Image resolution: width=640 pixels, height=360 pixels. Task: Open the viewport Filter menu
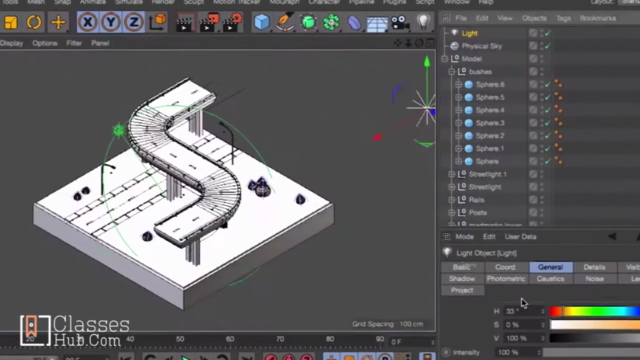pos(74,43)
